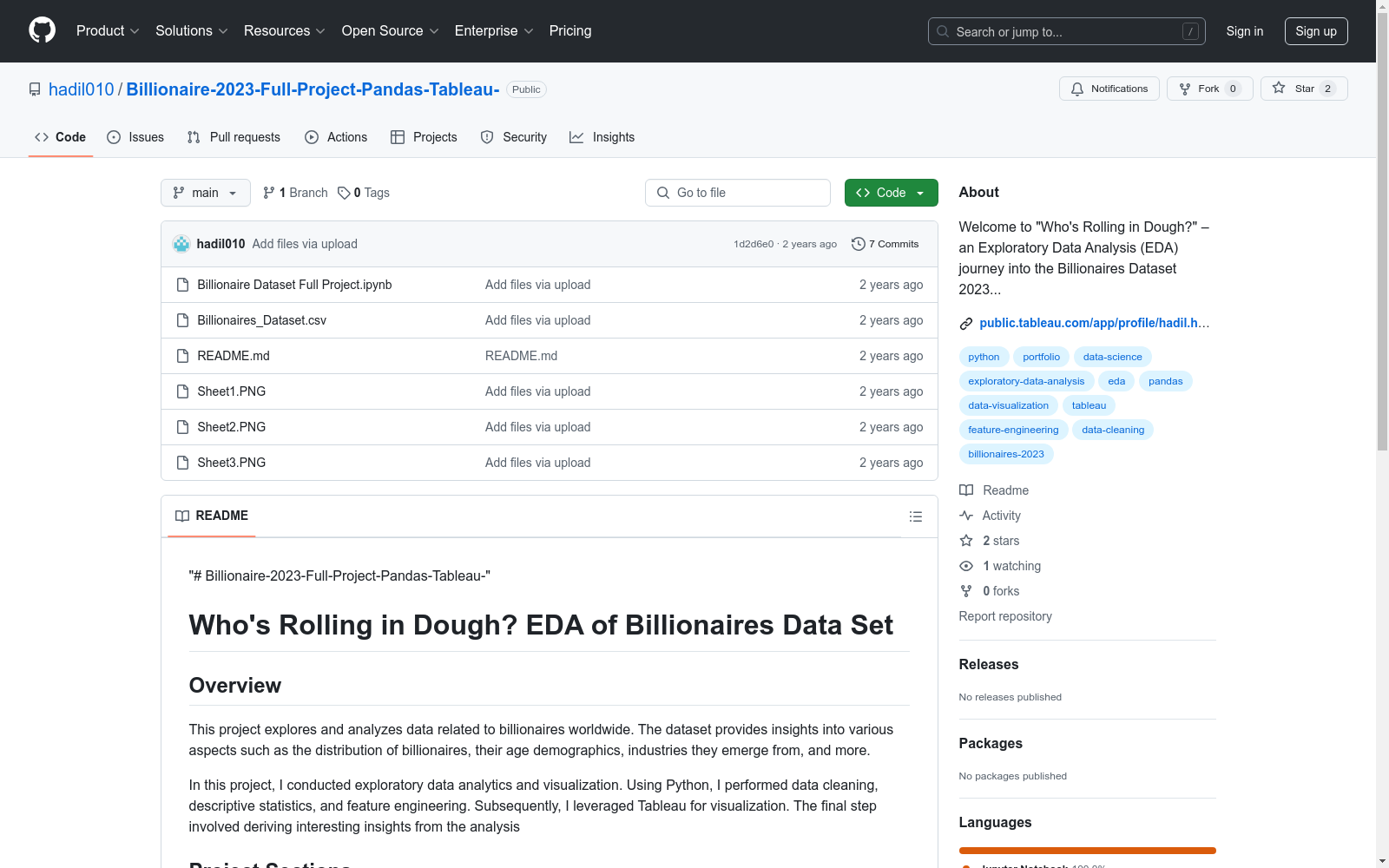The width and height of the screenshot is (1389, 868).
Task: Click the Activity pulse icon
Action: tap(966, 516)
